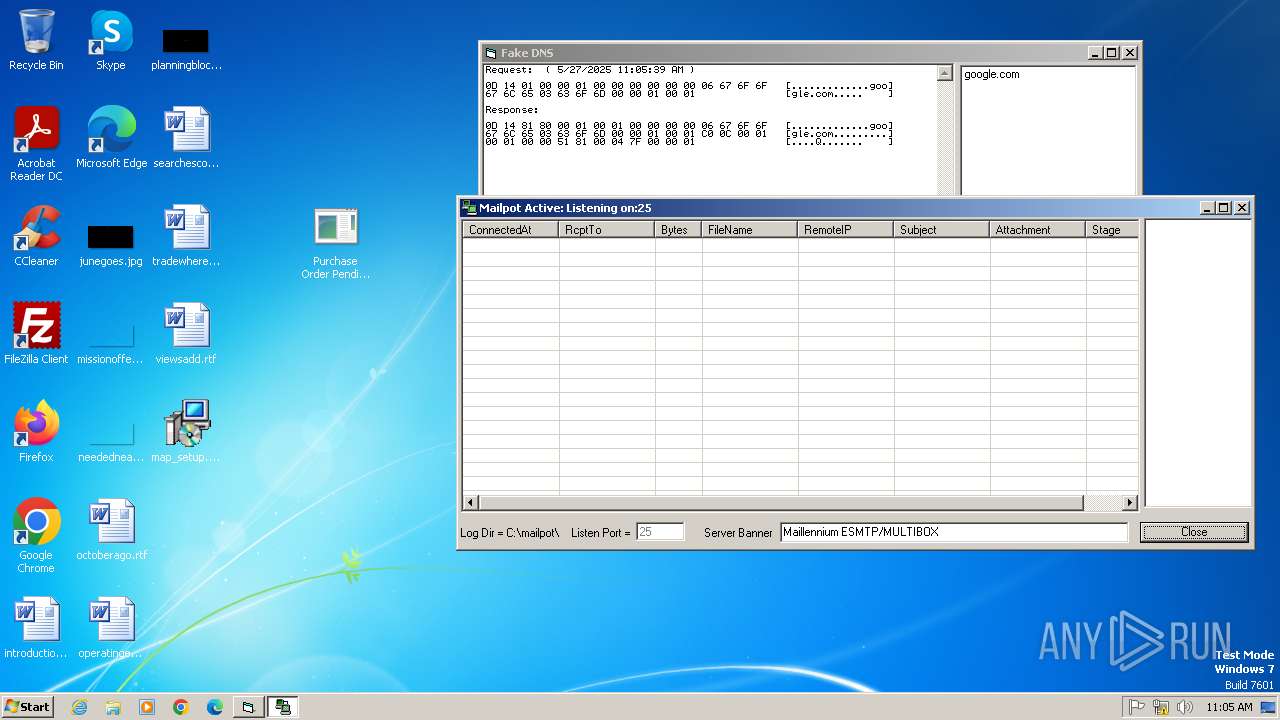Screen dimensions: 1280x720
Task: Open the operatinge Word document
Action: point(111,627)
